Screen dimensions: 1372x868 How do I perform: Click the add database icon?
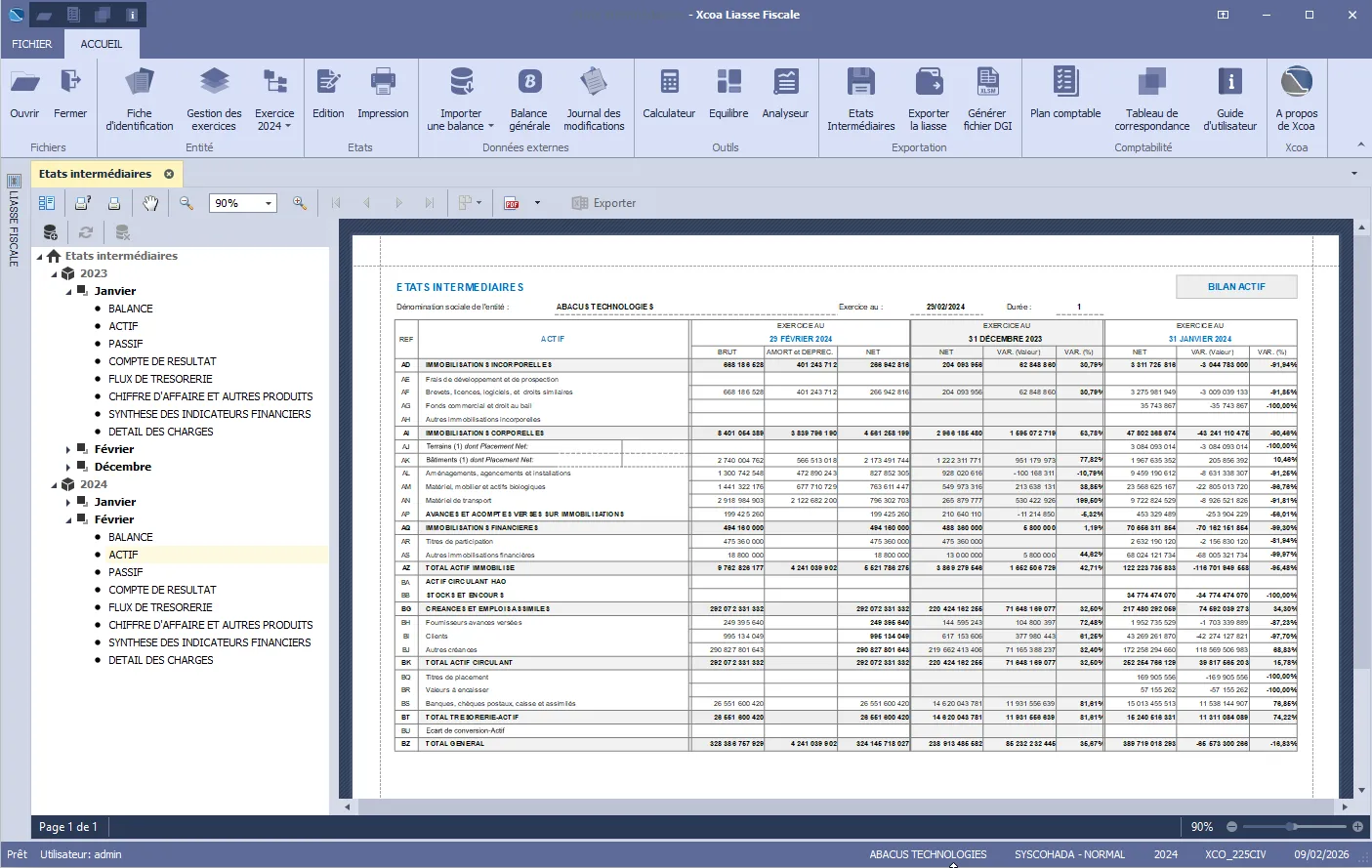[x=51, y=232]
